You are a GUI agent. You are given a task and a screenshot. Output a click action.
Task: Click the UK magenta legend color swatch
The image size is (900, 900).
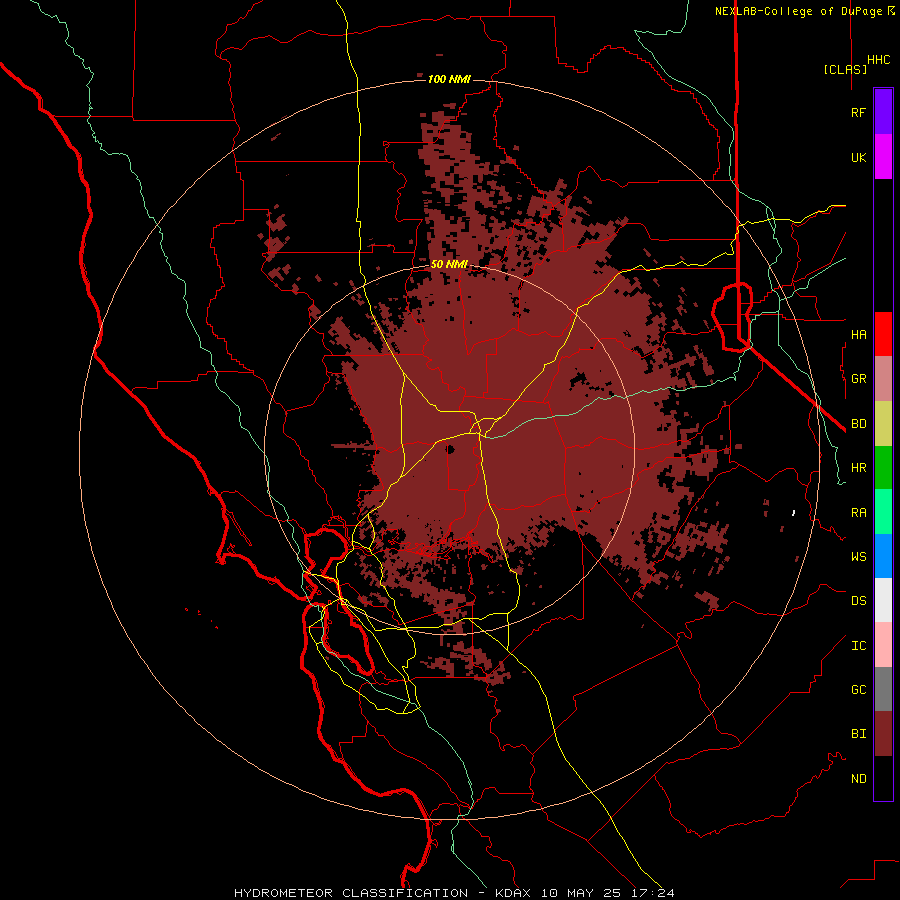click(883, 157)
